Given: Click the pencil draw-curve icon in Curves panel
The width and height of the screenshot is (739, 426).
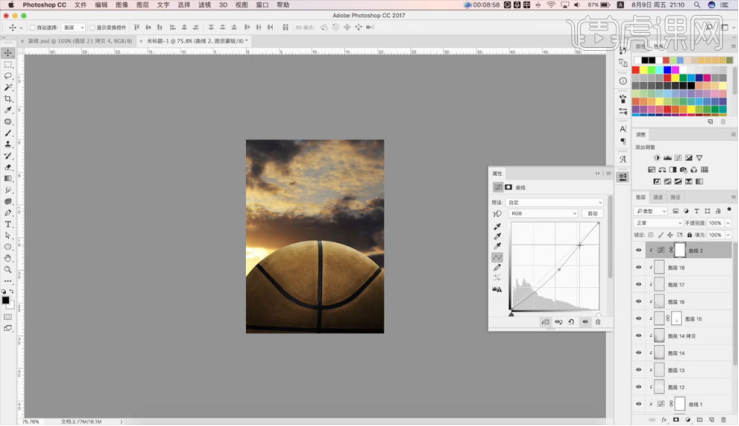Looking at the screenshot, I should [x=497, y=267].
